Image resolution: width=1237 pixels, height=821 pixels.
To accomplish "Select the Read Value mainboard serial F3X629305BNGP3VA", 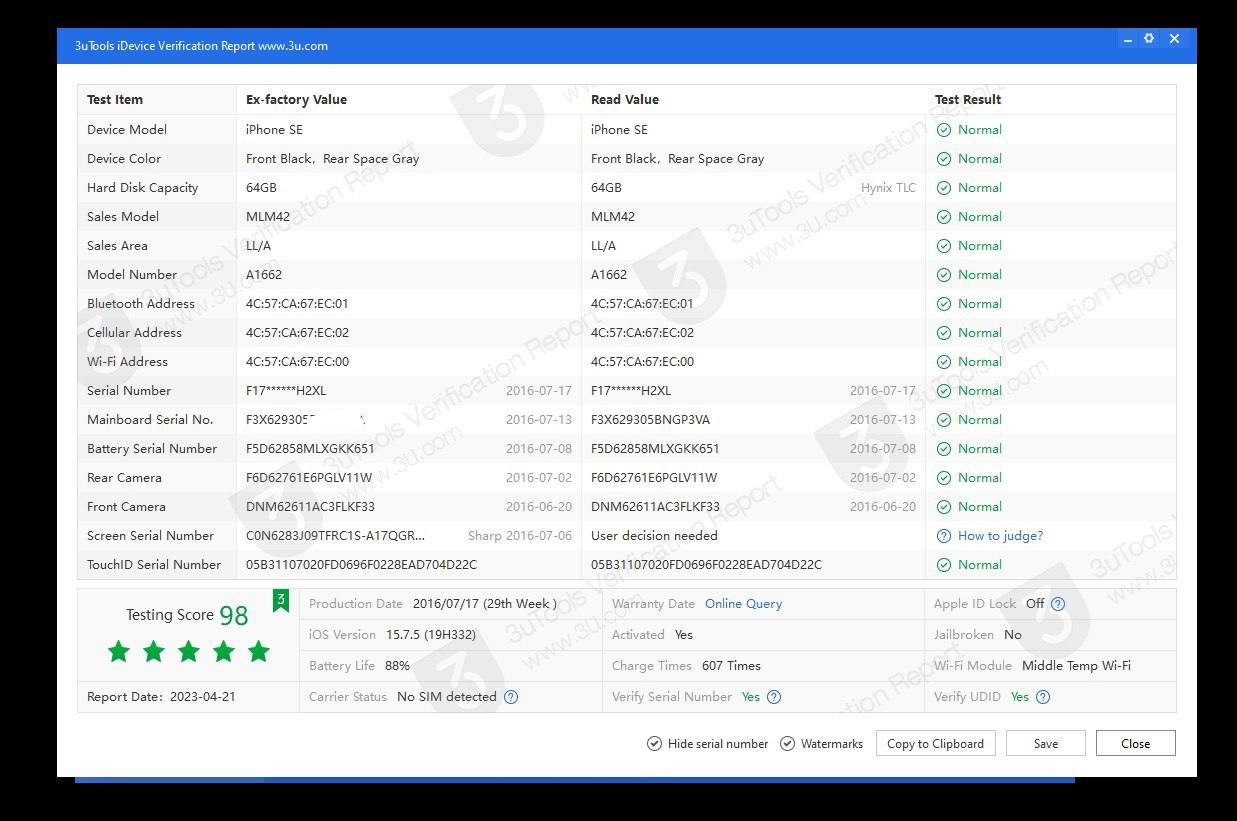I will 650,420.
